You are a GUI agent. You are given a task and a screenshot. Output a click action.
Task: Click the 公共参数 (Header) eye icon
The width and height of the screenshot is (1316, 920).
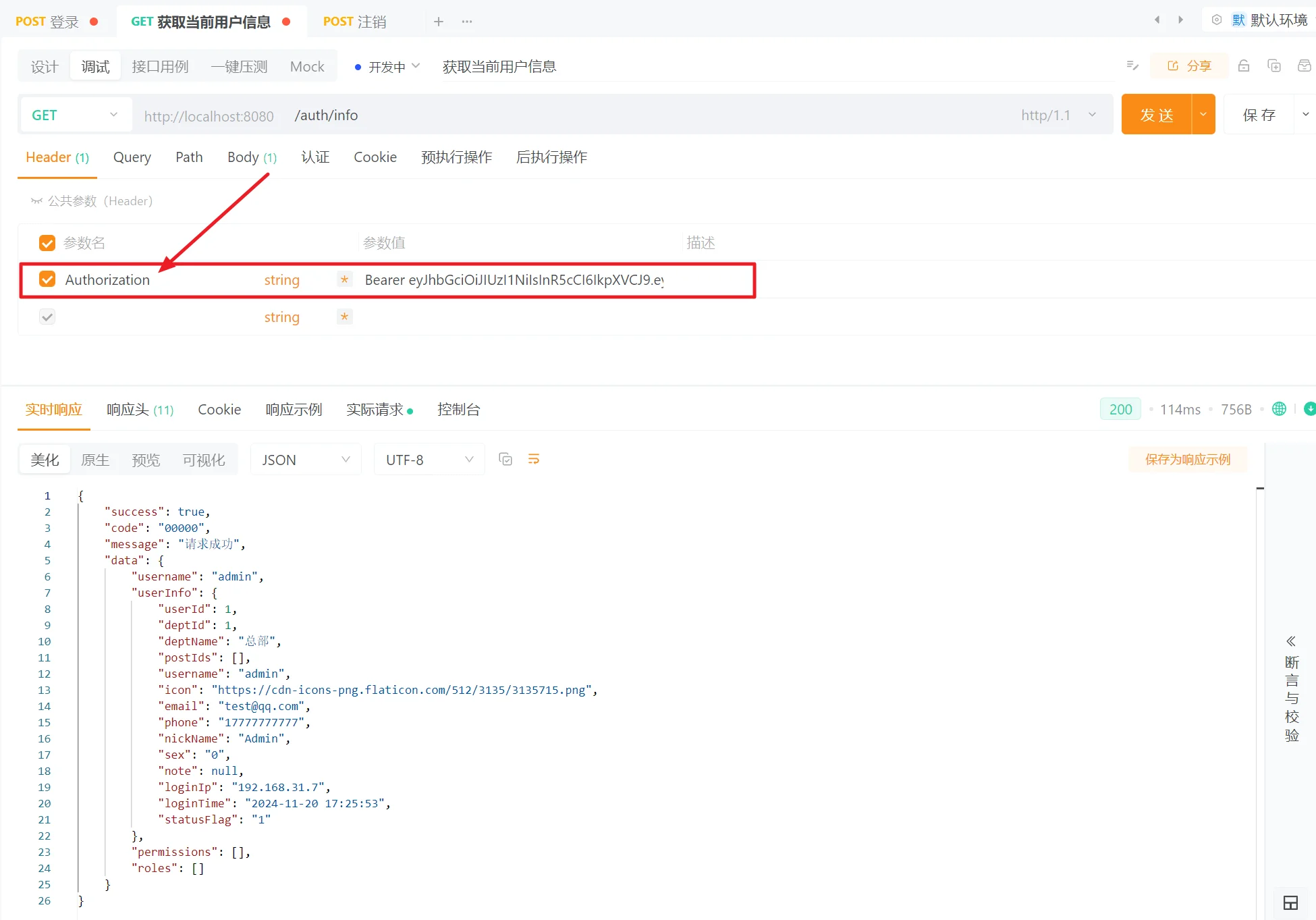(x=36, y=201)
